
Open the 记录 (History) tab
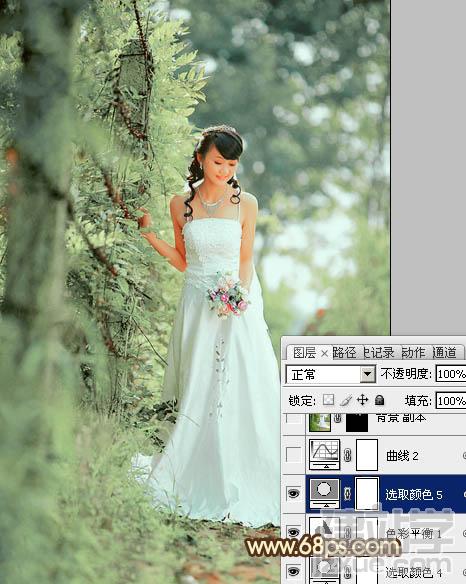pyautogui.click(x=379, y=352)
